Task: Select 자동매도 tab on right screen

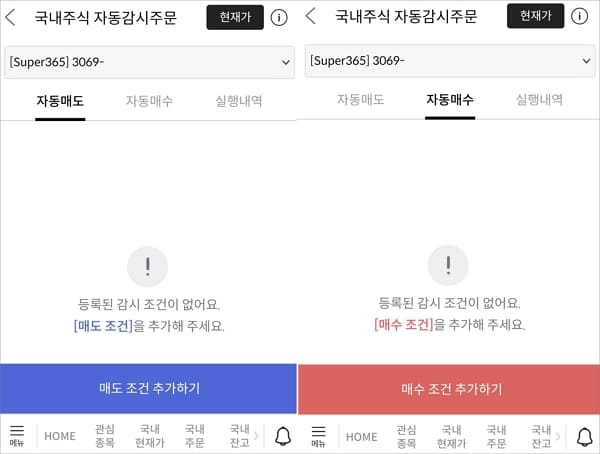Action: click(x=360, y=100)
